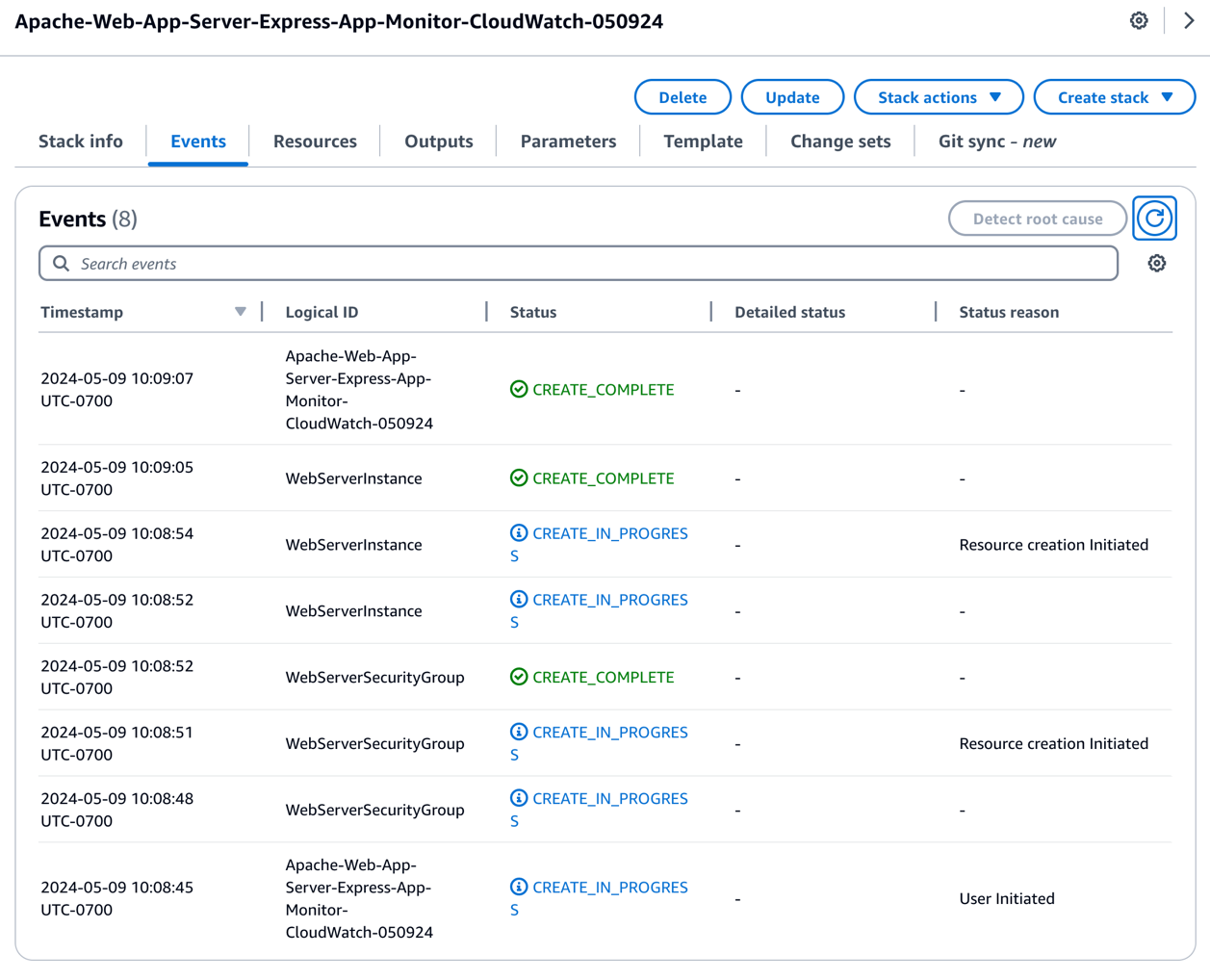Switch to Change sets tab
This screenshot has width=1210, height=980.
click(840, 142)
